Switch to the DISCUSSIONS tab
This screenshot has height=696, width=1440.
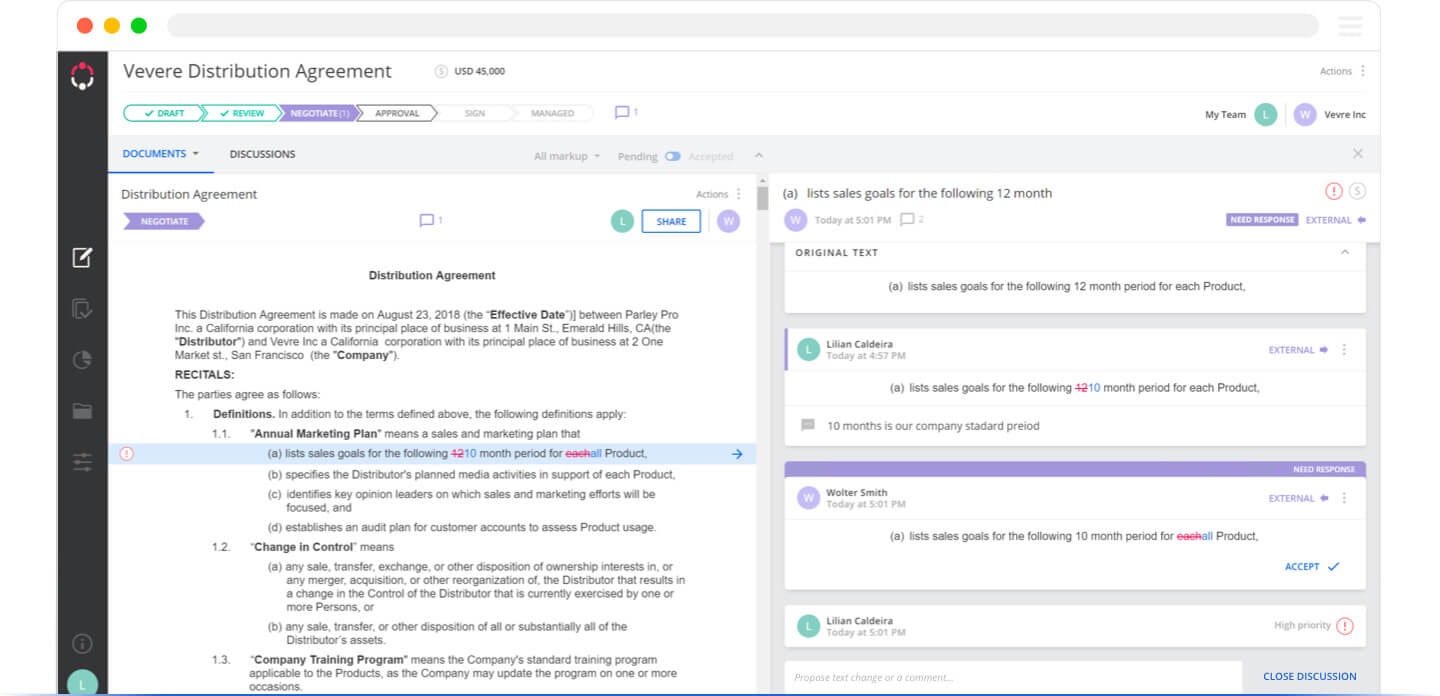[x=262, y=154]
